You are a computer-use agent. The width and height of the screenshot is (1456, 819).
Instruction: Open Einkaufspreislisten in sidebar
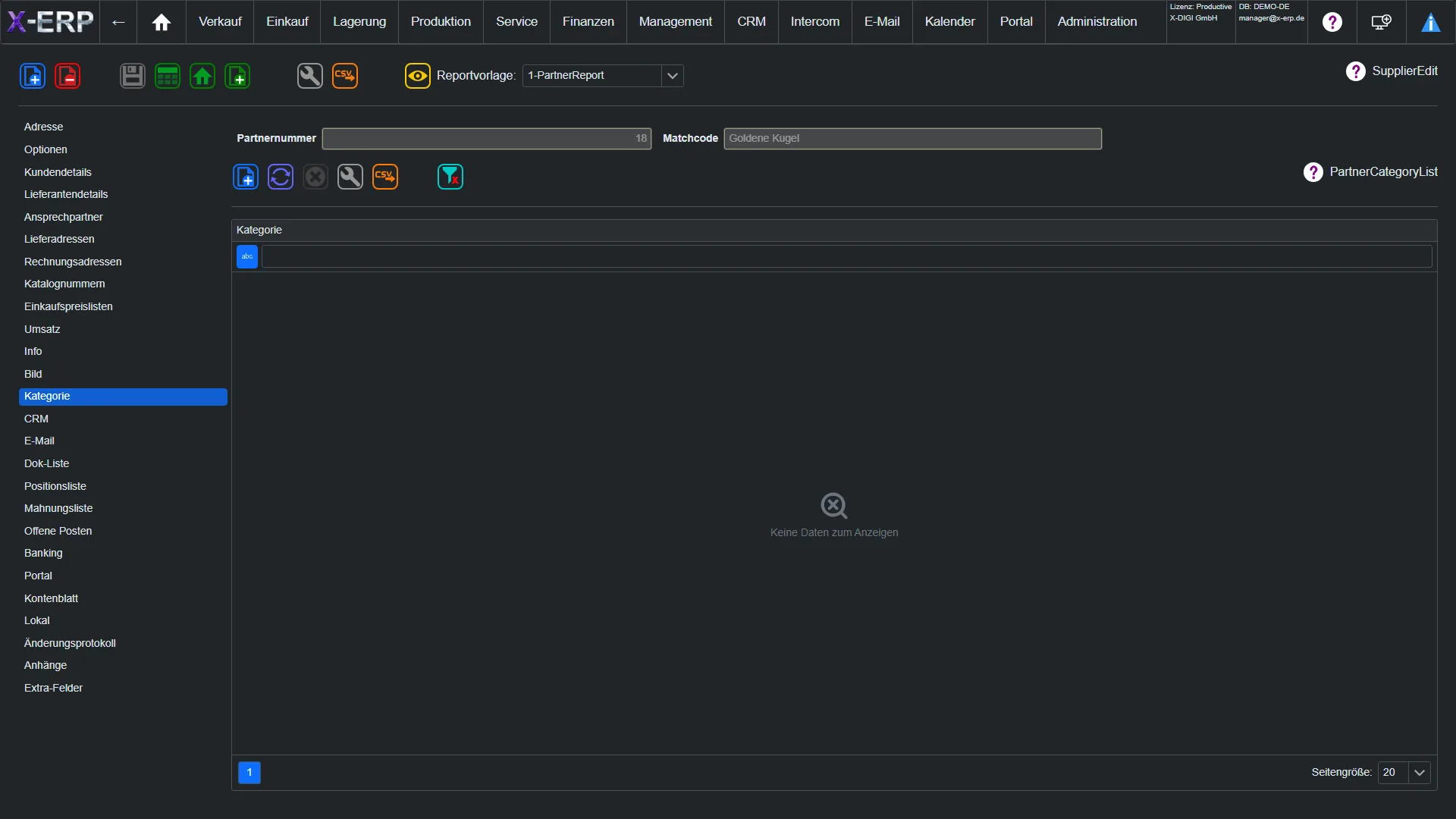(x=123, y=307)
